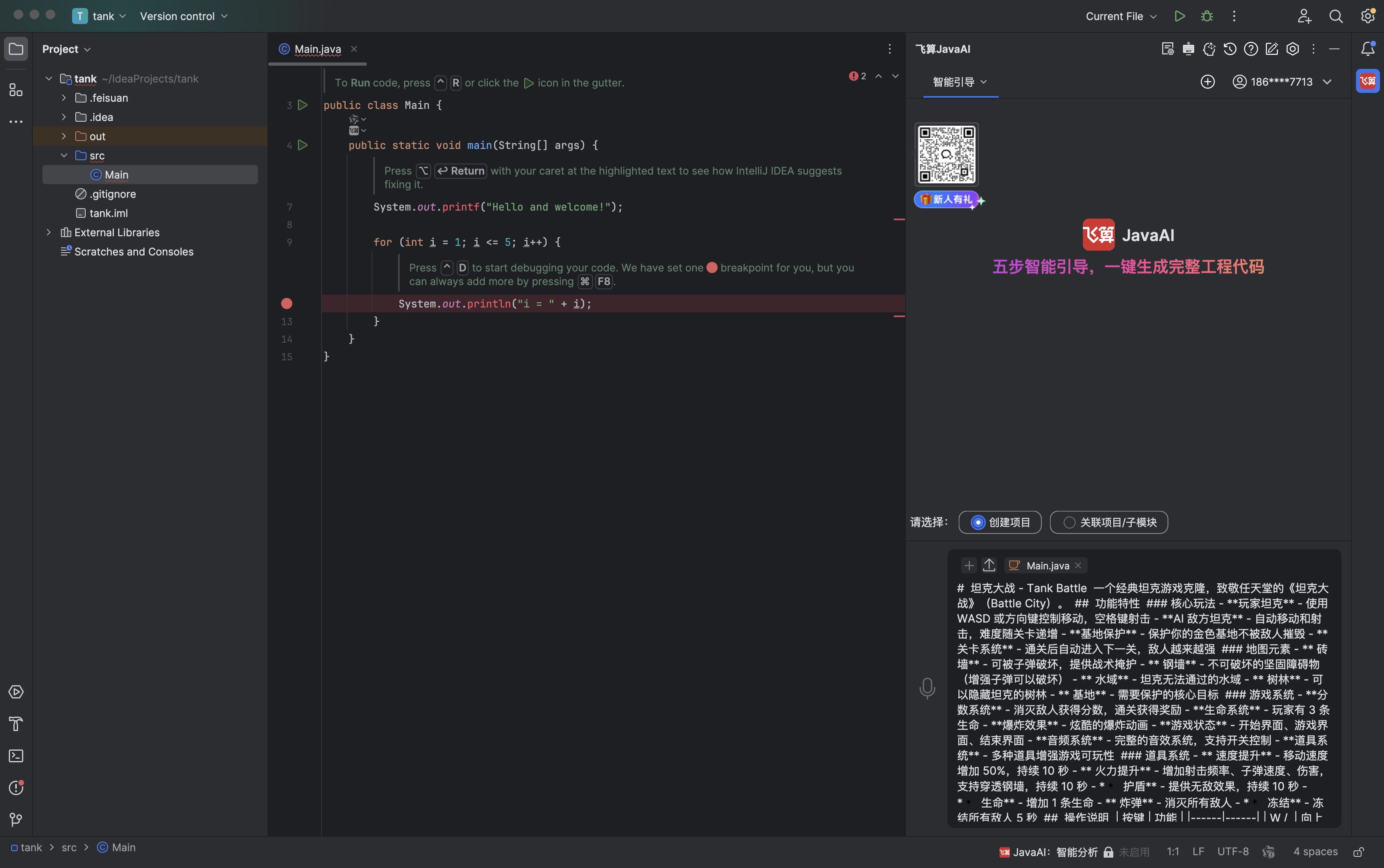Click the Debug bug icon in top toolbar
This screenshot has height=868, width=1384.
pos(1207,16)
